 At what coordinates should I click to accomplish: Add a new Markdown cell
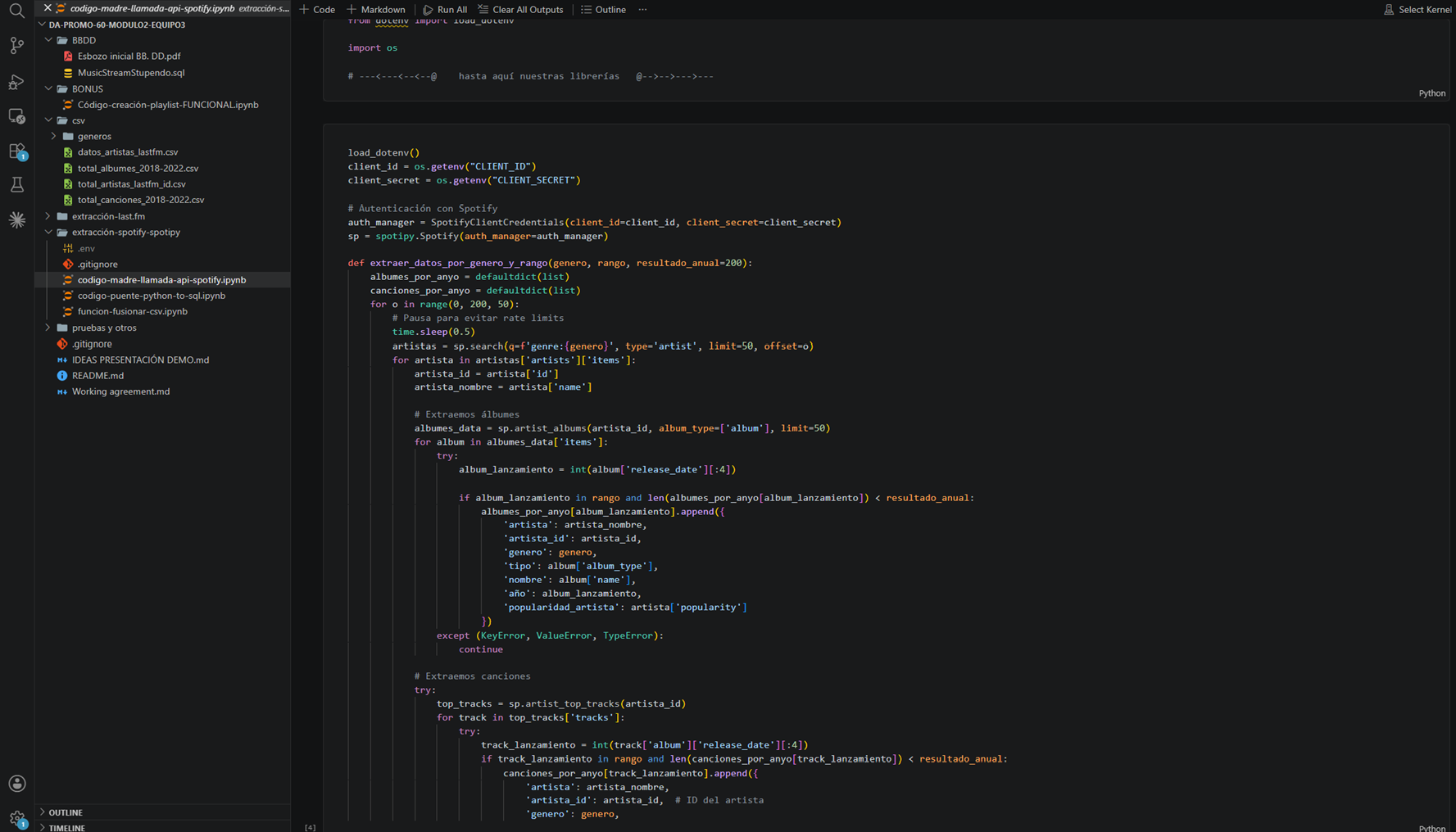[x=376, y=9]
